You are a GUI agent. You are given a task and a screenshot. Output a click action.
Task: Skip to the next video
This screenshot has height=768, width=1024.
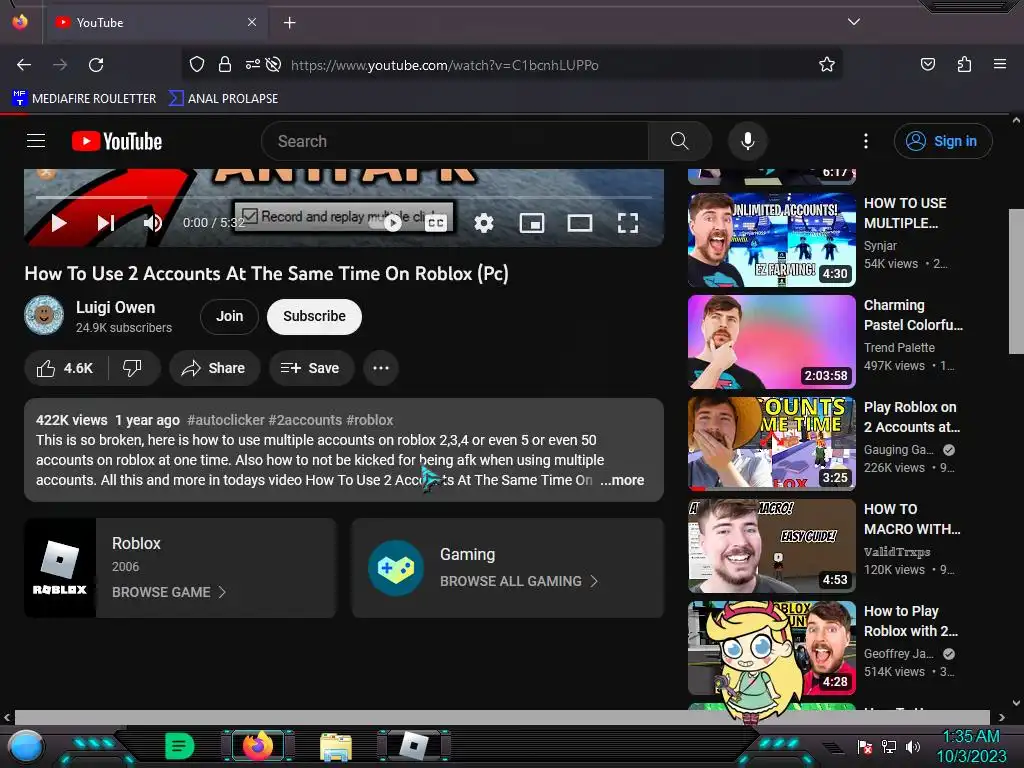tap(106, 223)
